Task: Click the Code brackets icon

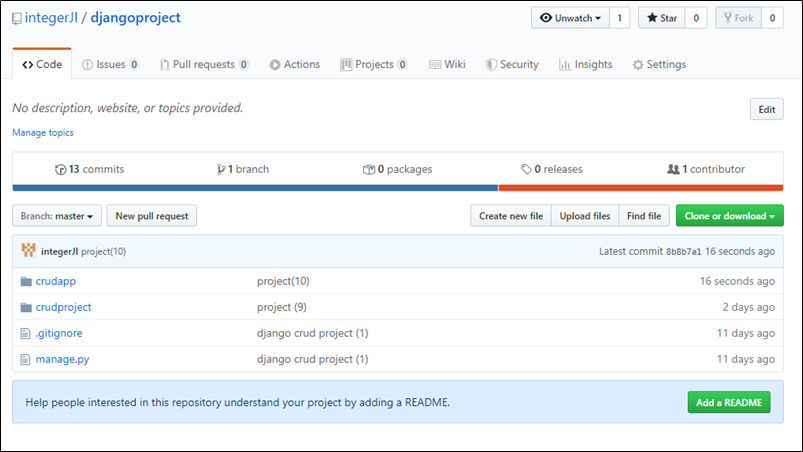Action: 28,64
